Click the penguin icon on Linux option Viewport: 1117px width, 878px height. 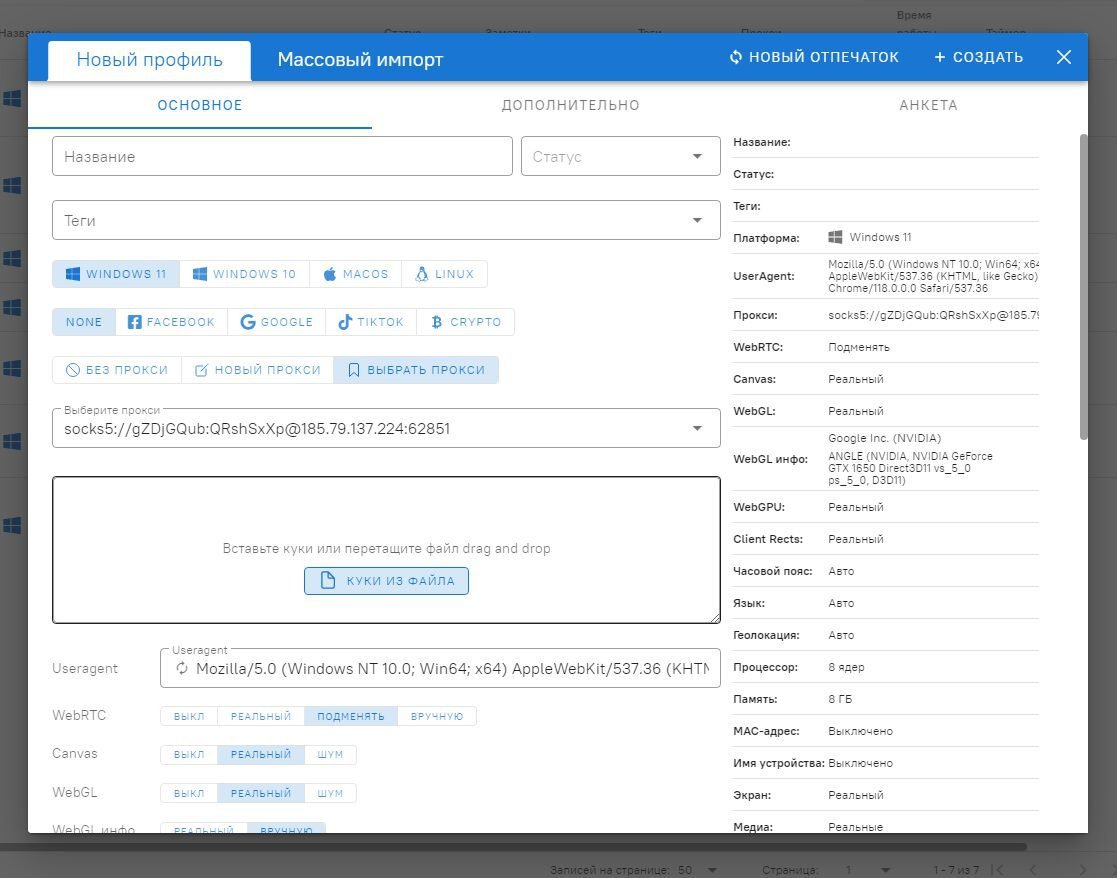coord(422,274)
